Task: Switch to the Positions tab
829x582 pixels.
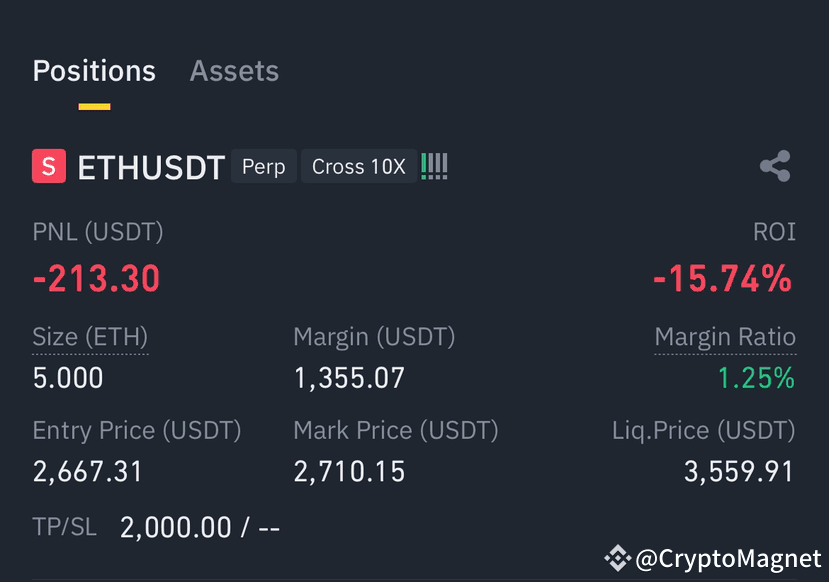Action: (x=94, y=71)
